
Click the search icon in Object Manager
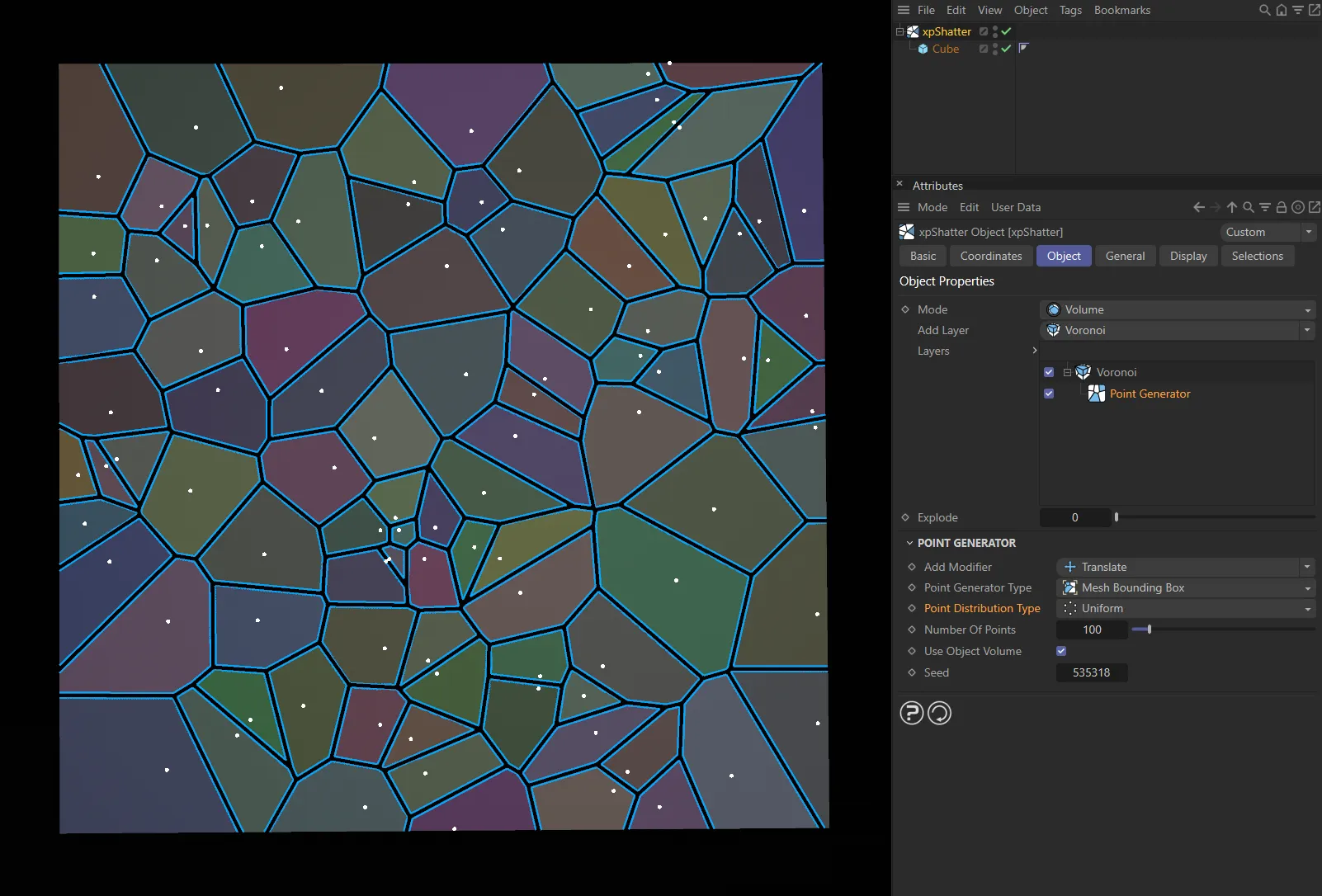pyautogui.click(x=1264, y=10)
